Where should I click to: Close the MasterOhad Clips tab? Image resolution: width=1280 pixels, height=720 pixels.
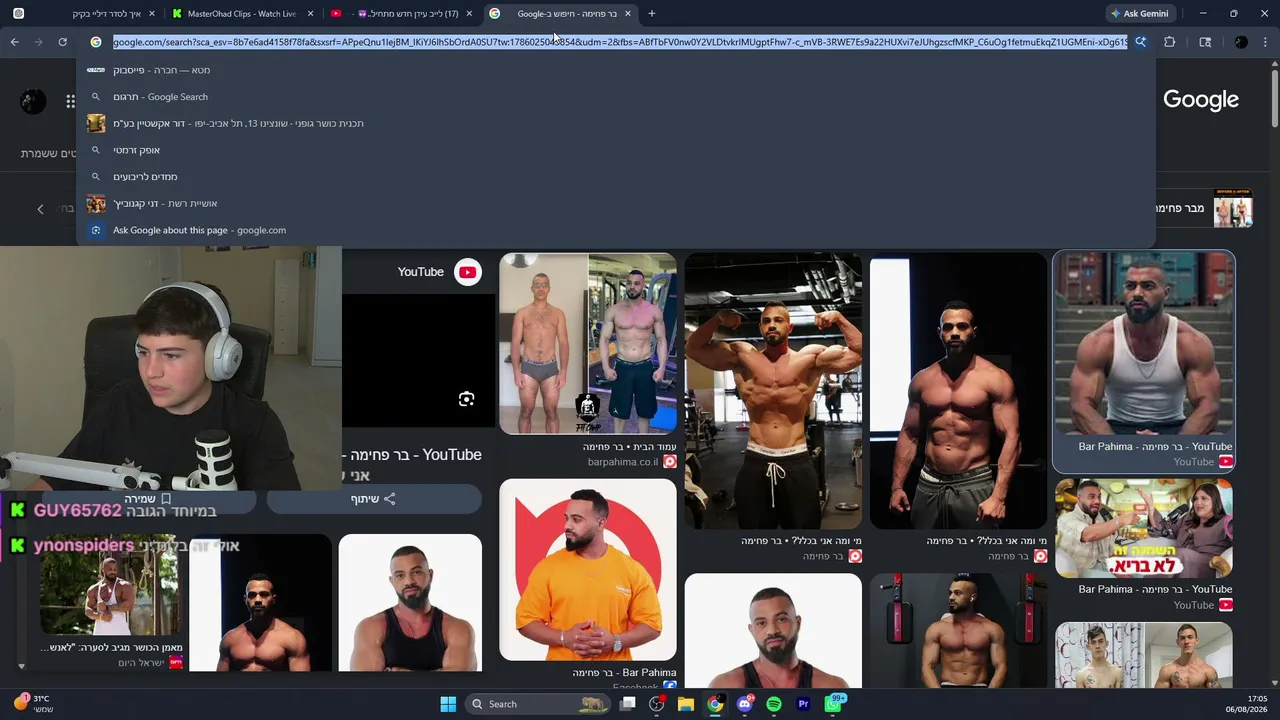[311, 14]
